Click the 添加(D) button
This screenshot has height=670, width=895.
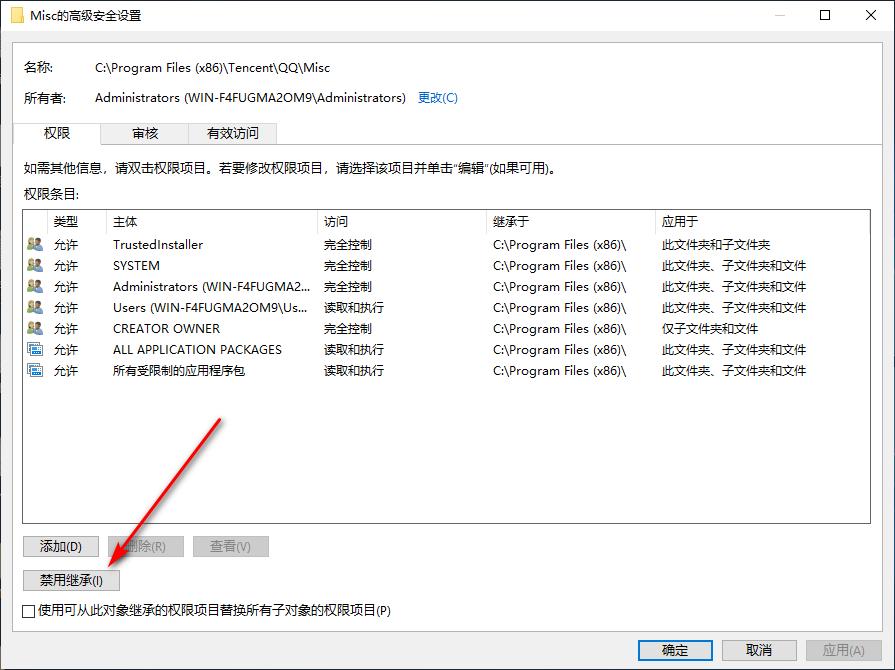[x=59, y=546]
